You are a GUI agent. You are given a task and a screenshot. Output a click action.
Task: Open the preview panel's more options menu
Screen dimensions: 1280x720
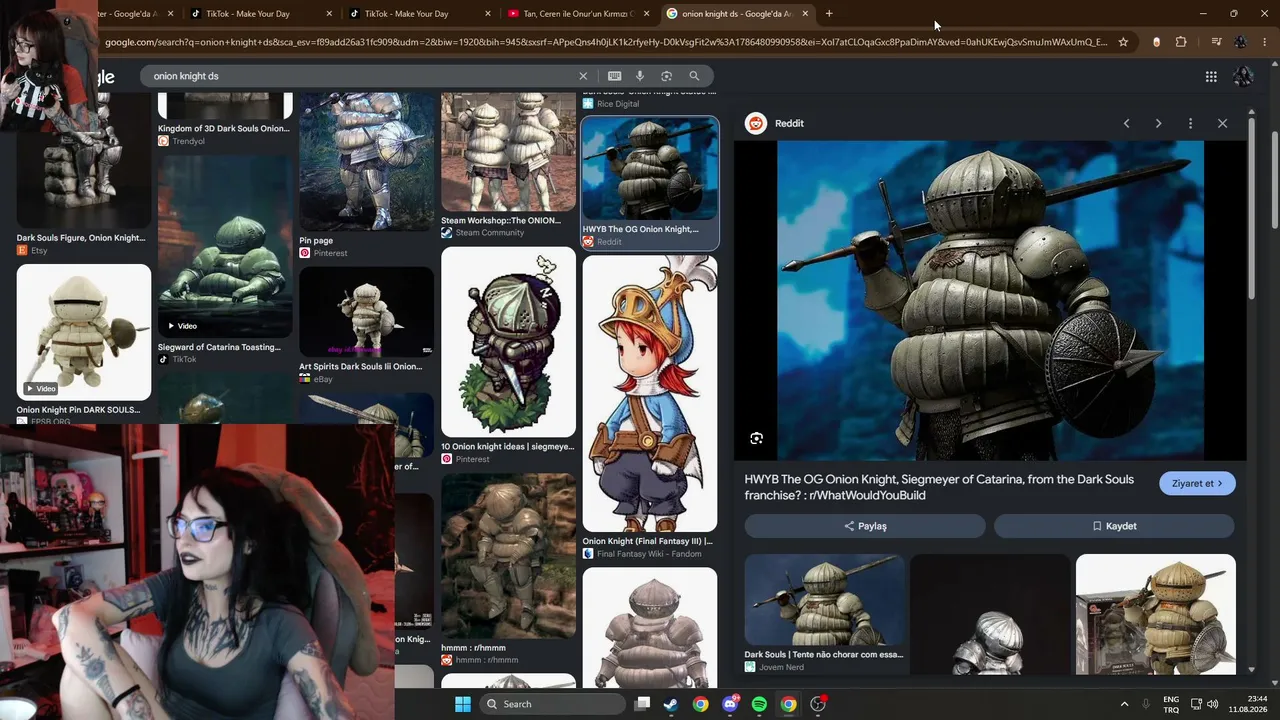(x=1190, y=123)
